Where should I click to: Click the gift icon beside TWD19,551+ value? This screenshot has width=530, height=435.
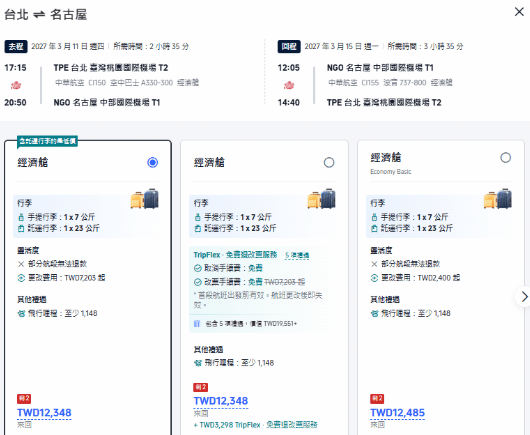pos(197,324)
